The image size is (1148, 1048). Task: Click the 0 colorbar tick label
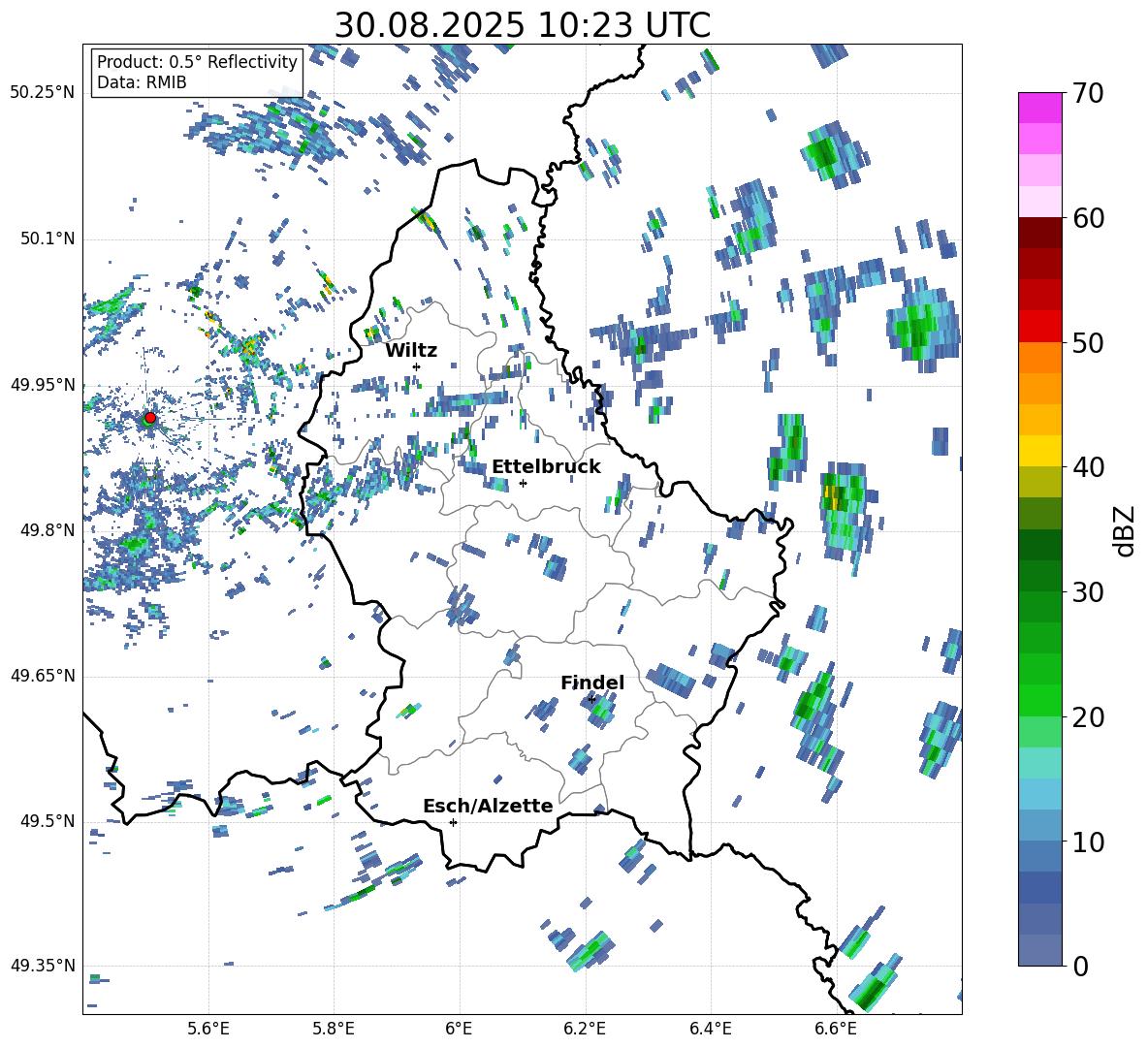(1080, 966)
